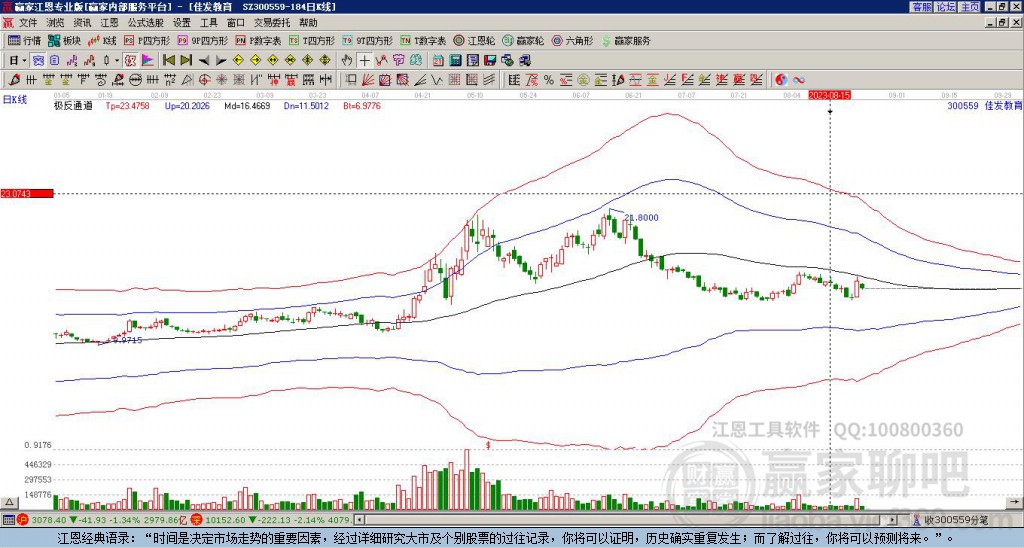
Task: Click the circled crosshair target tool
Action: pos(204,80)
